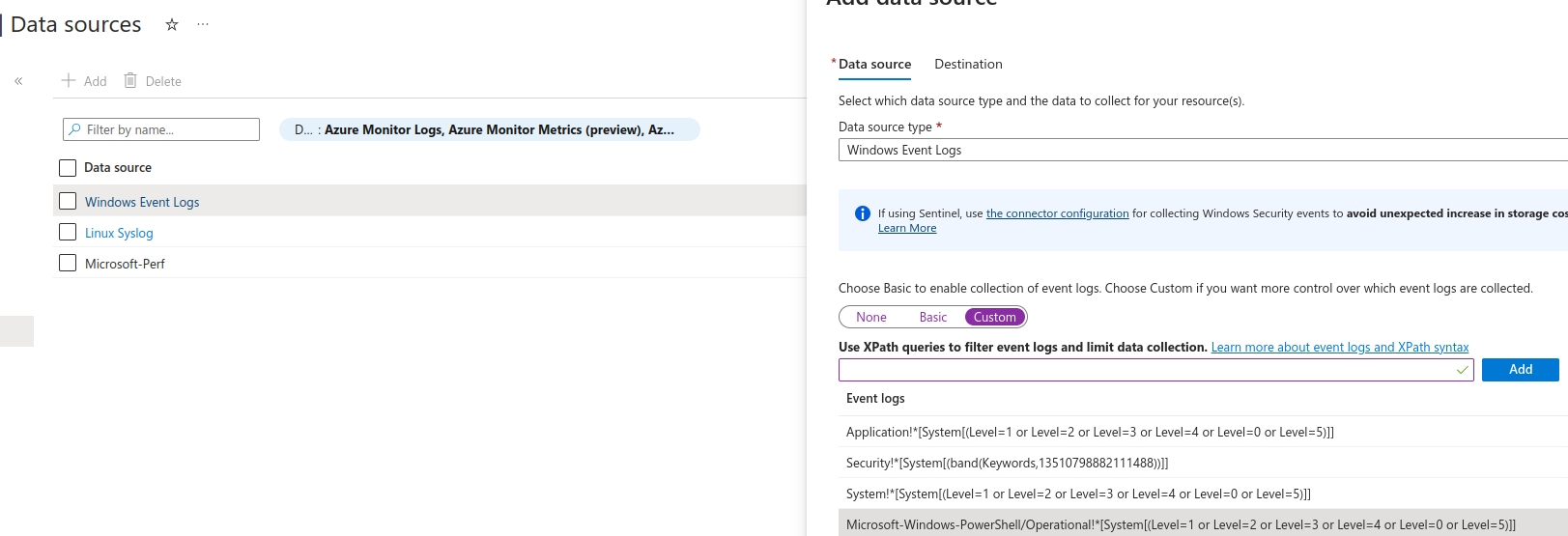The height and width of the screenshot is (536, 1568).
Task: Click the blue Add XPath button
Action: click(1521, 370)
